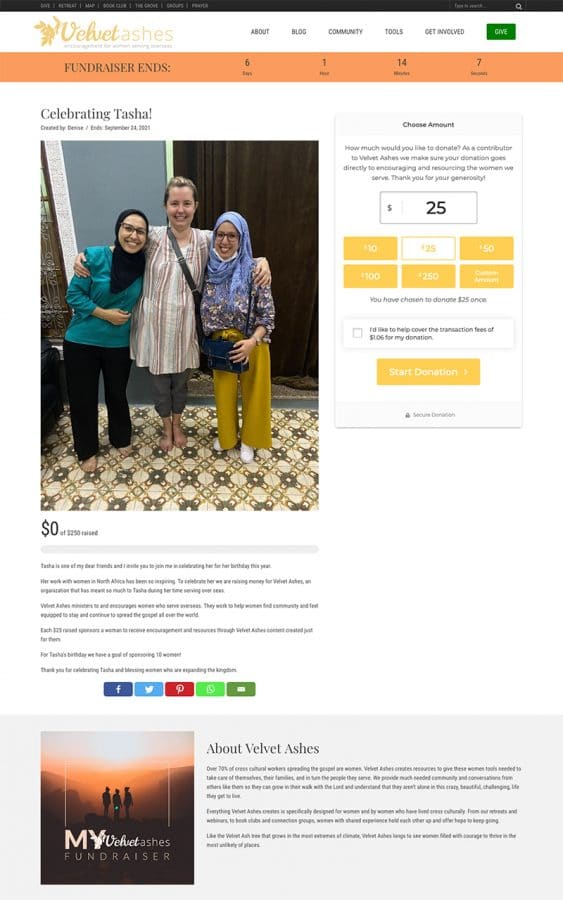Viewport: 563px width, 900px height.
Task: Go to the About menu item
Action: (x=260, y=32)
